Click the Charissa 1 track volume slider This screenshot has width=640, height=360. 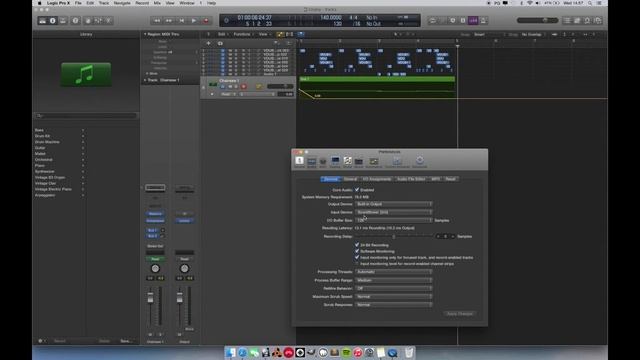(x=280, y=87)
